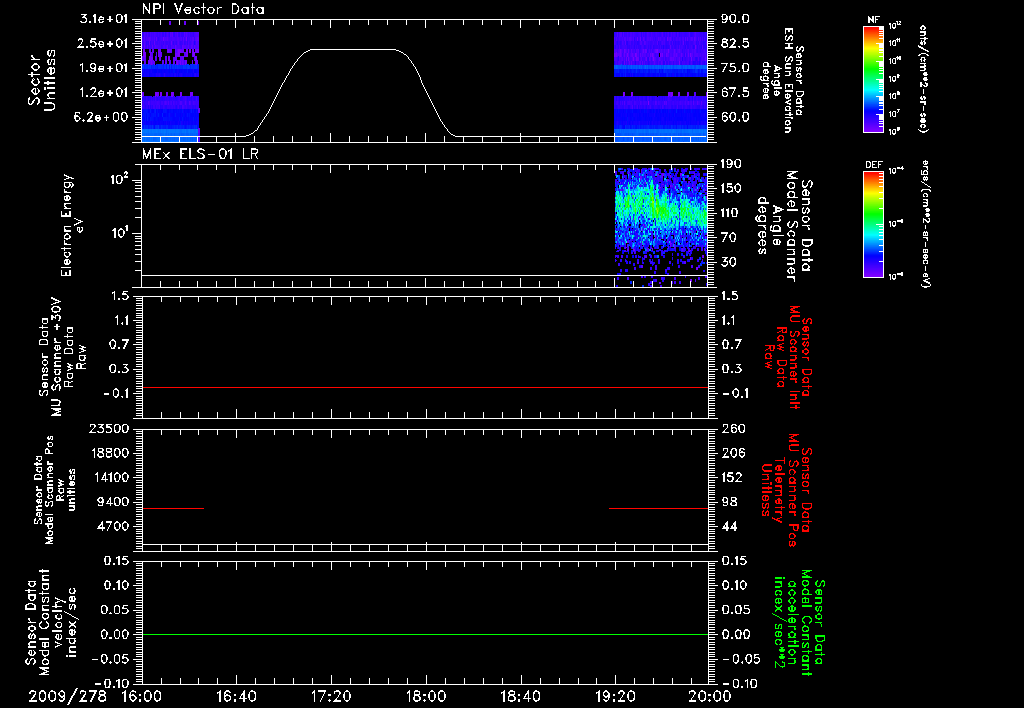Click the red MU Scanner raw data line
The height and width of the screenshot is (708, 1024).
coord(425,387)
